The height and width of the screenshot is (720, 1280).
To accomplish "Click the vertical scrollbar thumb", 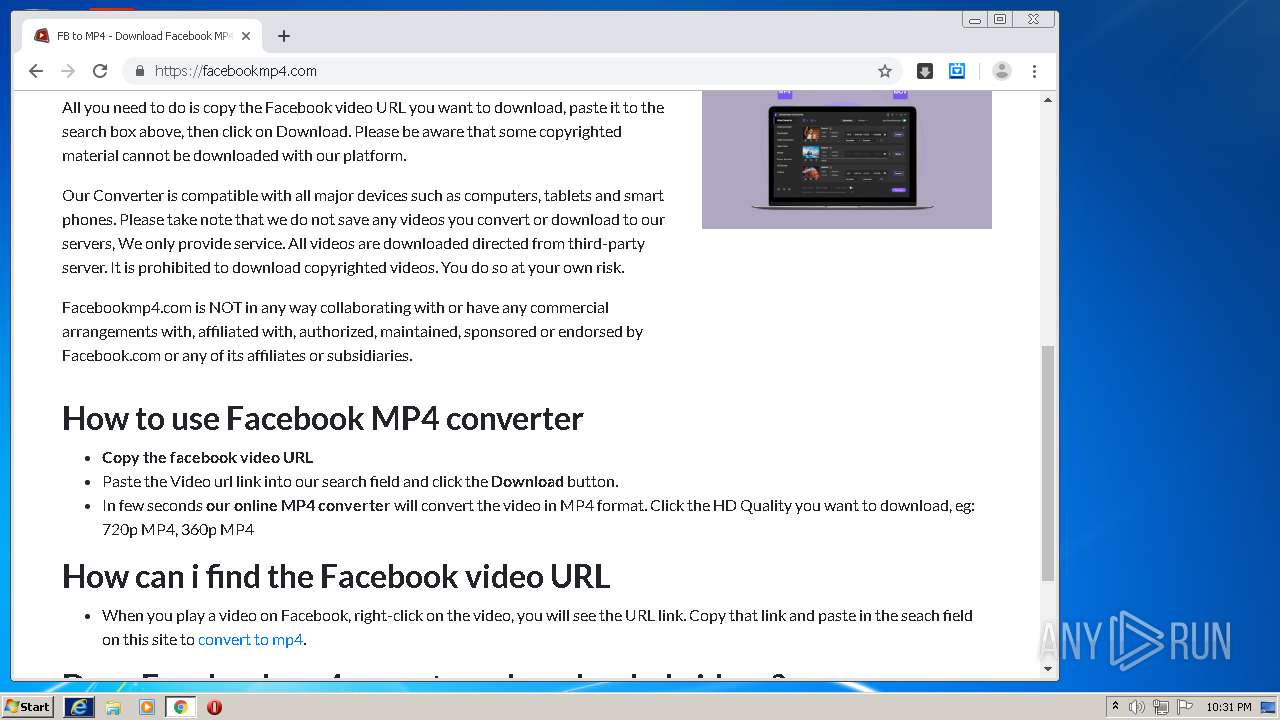I will (x=1048, y=463).
